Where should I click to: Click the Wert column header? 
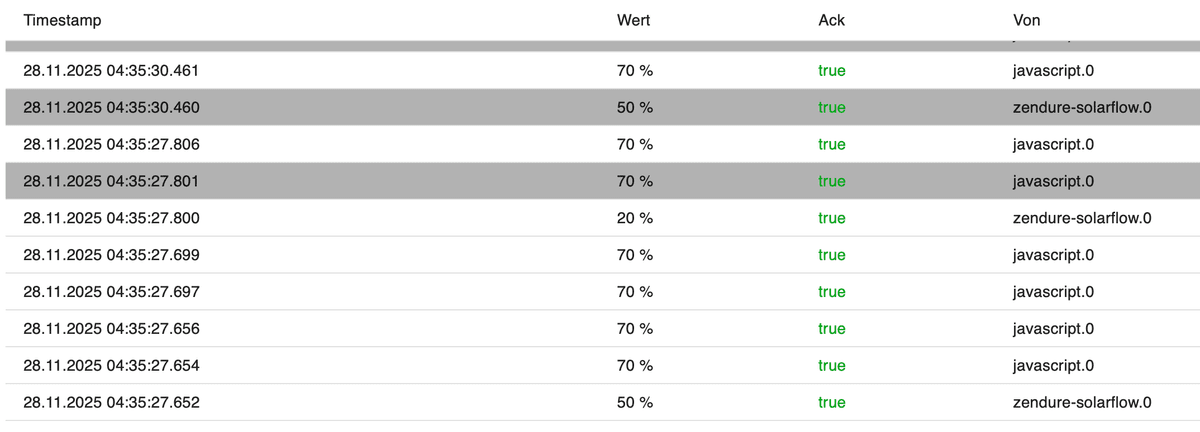(x=634, y=20)
